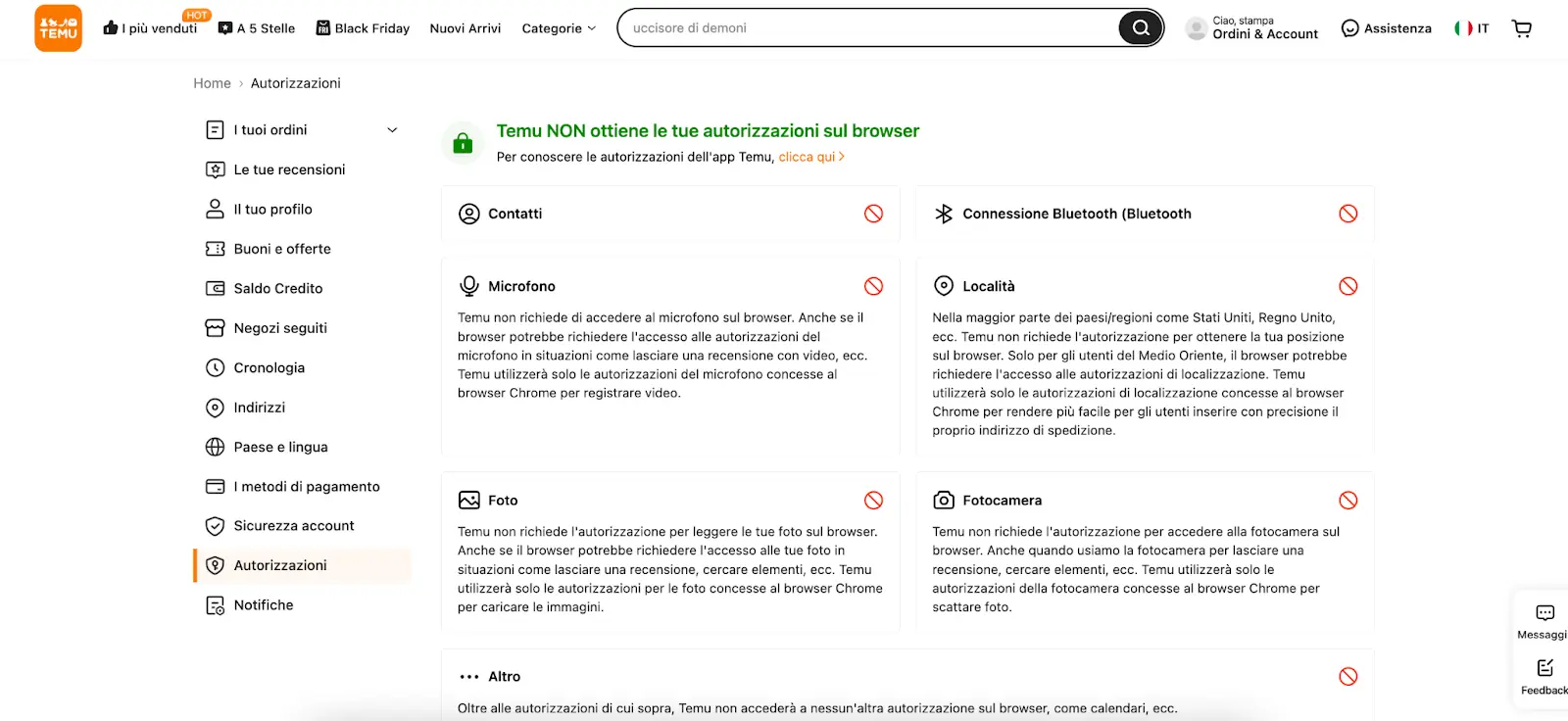1568x721 pixels.
Task: Click the Fotocamera camera icon
Action: pos(944,500)
